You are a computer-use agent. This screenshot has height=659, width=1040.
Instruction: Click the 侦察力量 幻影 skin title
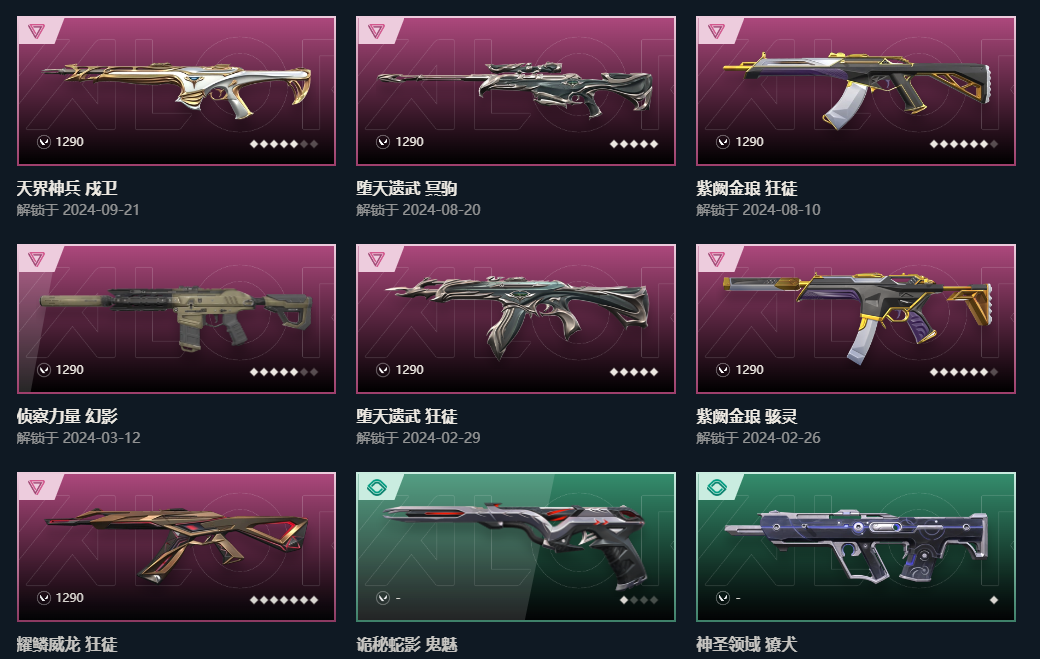click(67, 416)
